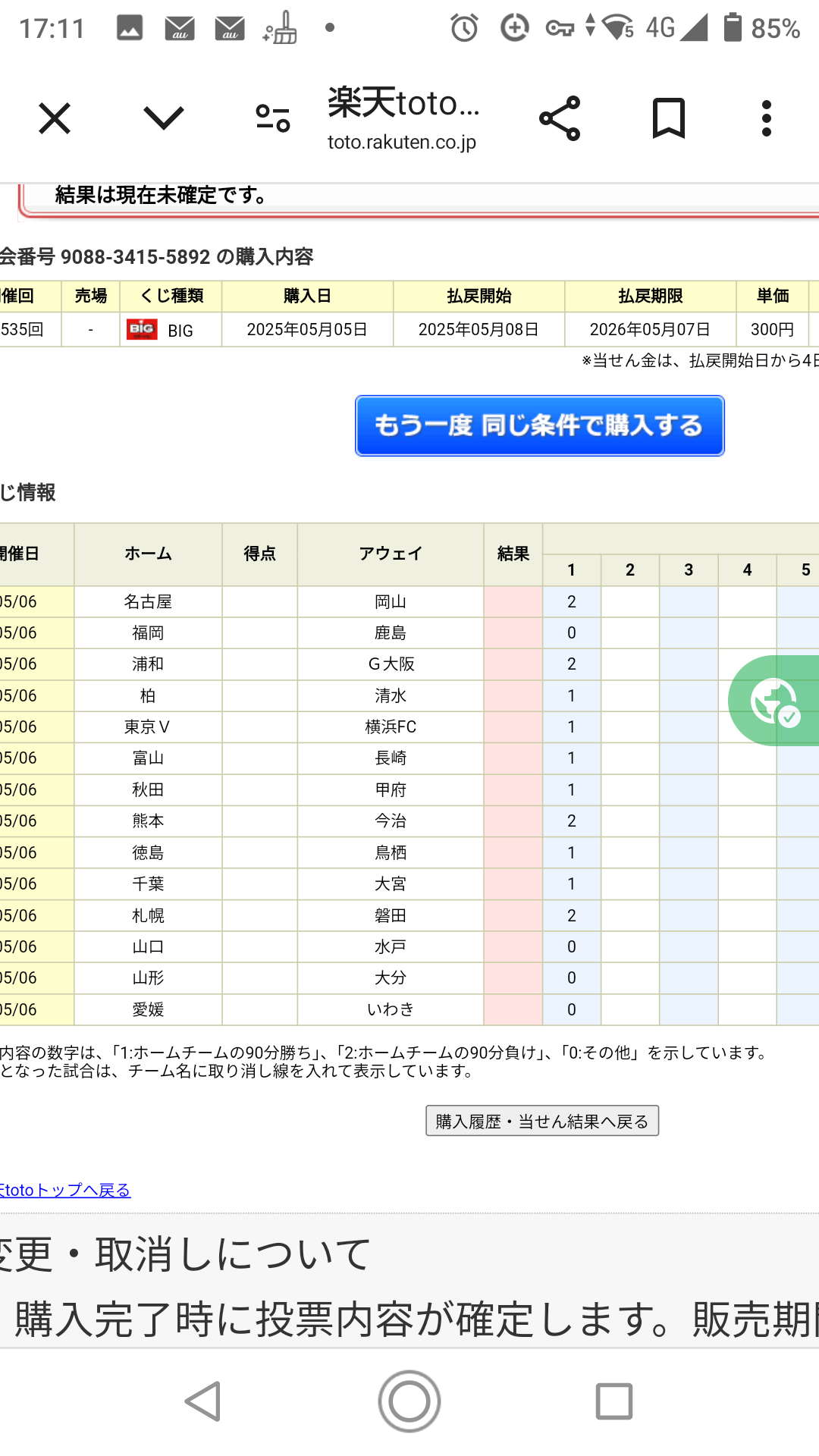The image size is (819, 1456).
Task: Select away team いわき
Action: [391, 1010]
